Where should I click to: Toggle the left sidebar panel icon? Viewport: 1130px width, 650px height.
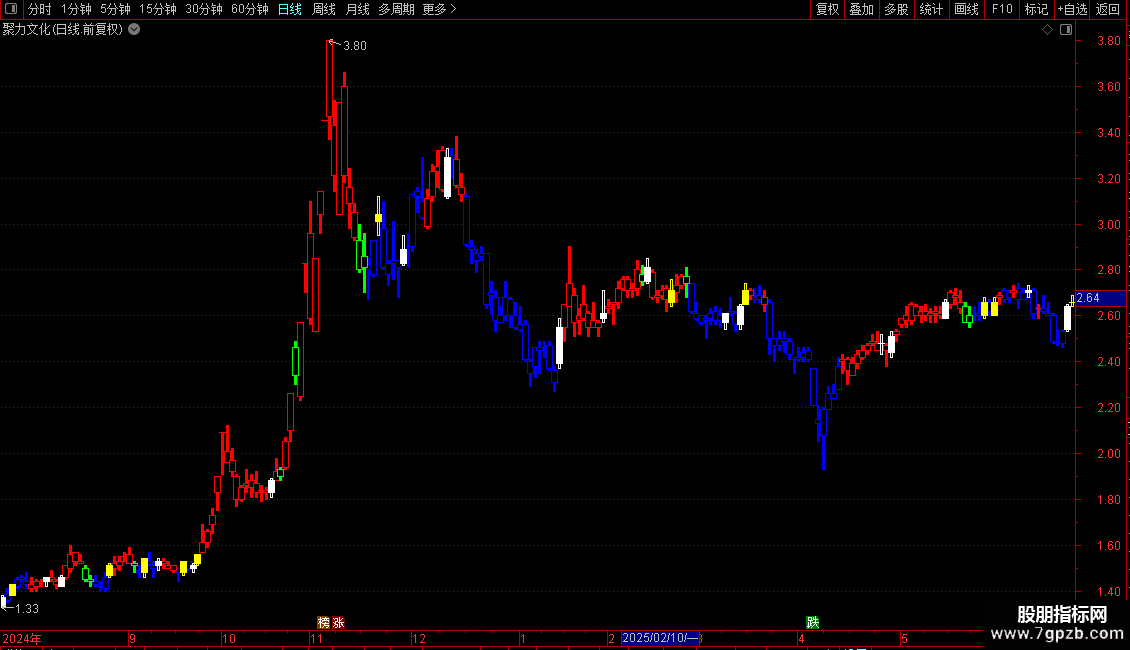point(11,9)
